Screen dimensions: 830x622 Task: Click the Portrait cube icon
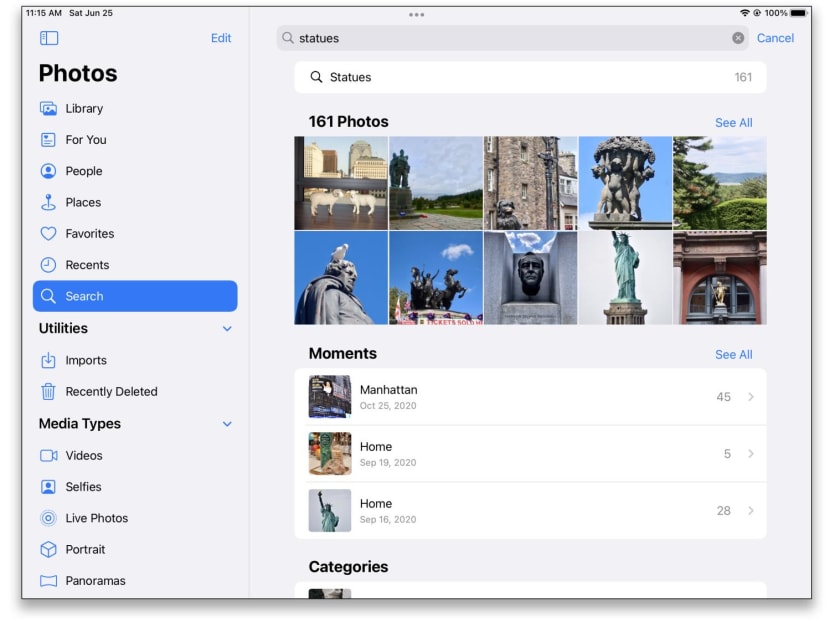48,549
